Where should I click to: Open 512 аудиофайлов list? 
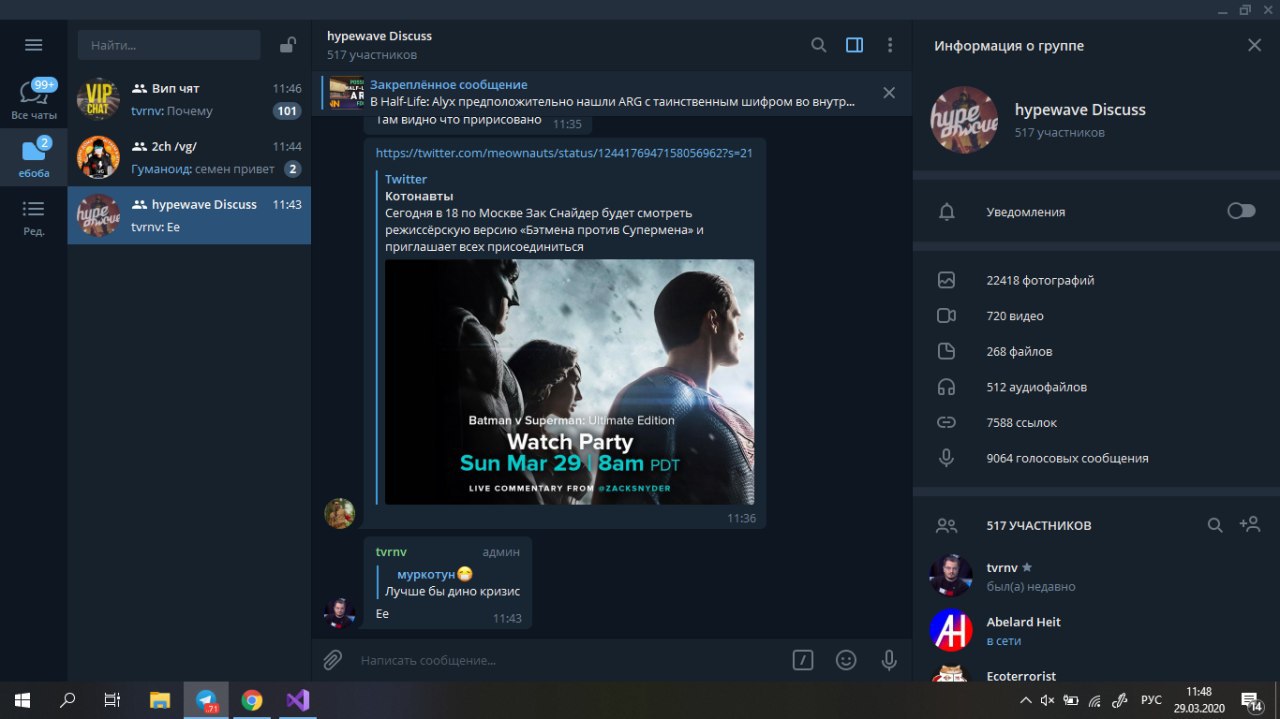coord(1096,387)
